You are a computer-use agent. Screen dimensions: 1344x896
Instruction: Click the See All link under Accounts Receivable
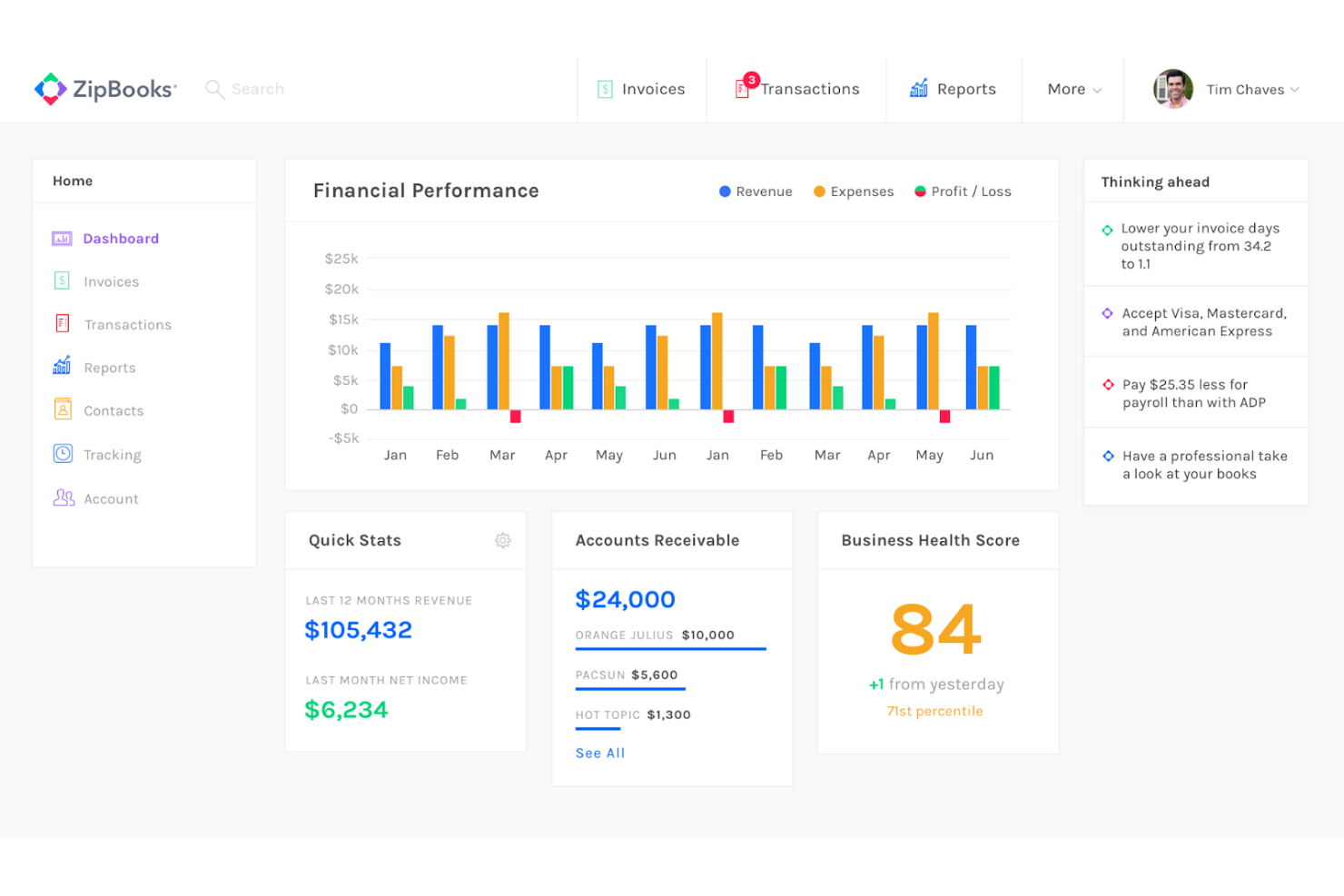click(x=599, y=753)
